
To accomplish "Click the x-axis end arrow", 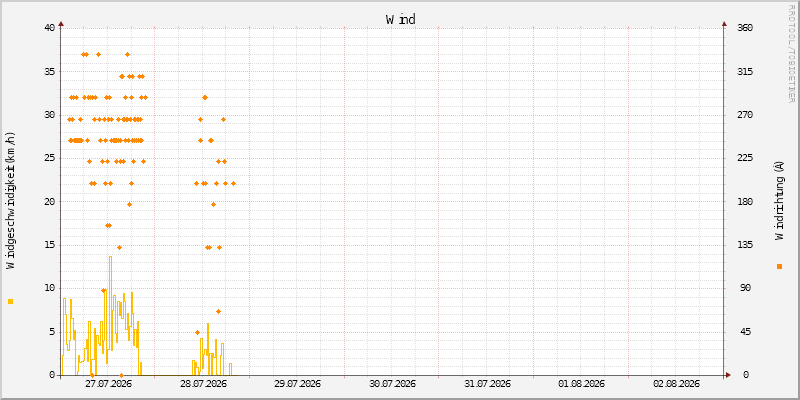I will pyautogui.click(x=729, y=375).
